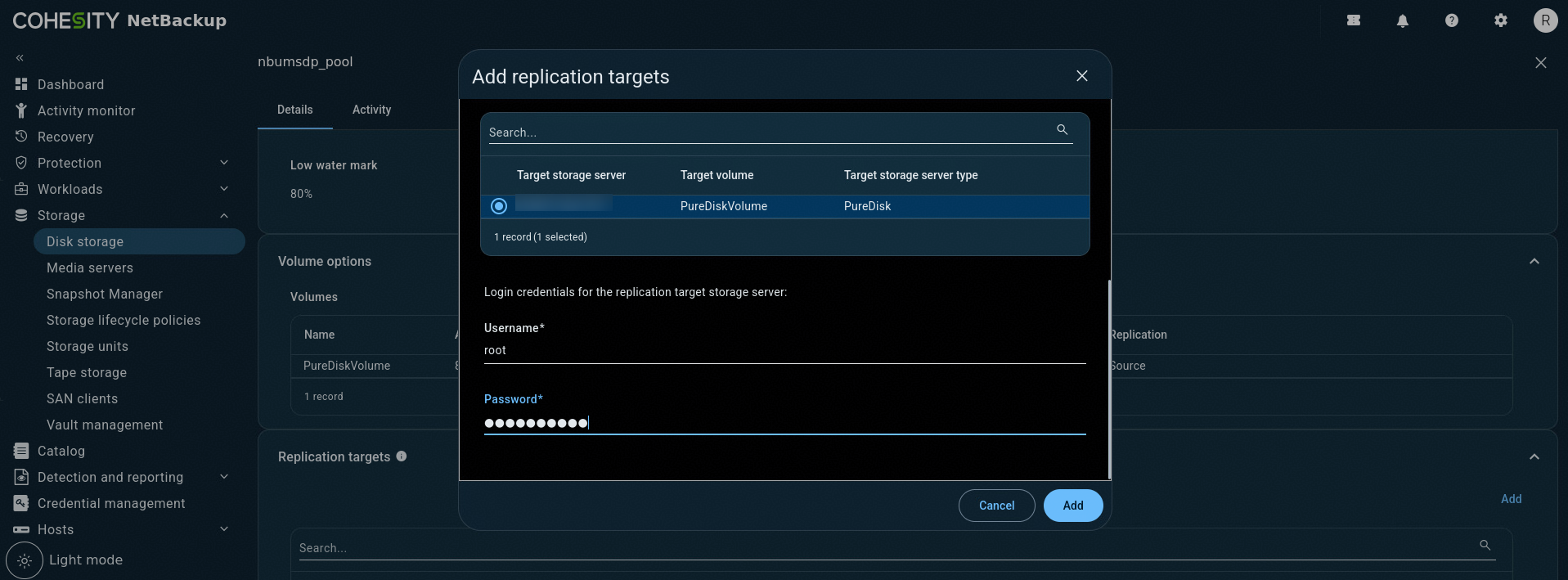Expand the Protection menu chevron
This screenshot has width=1568, height=580.
click(224, 163)
